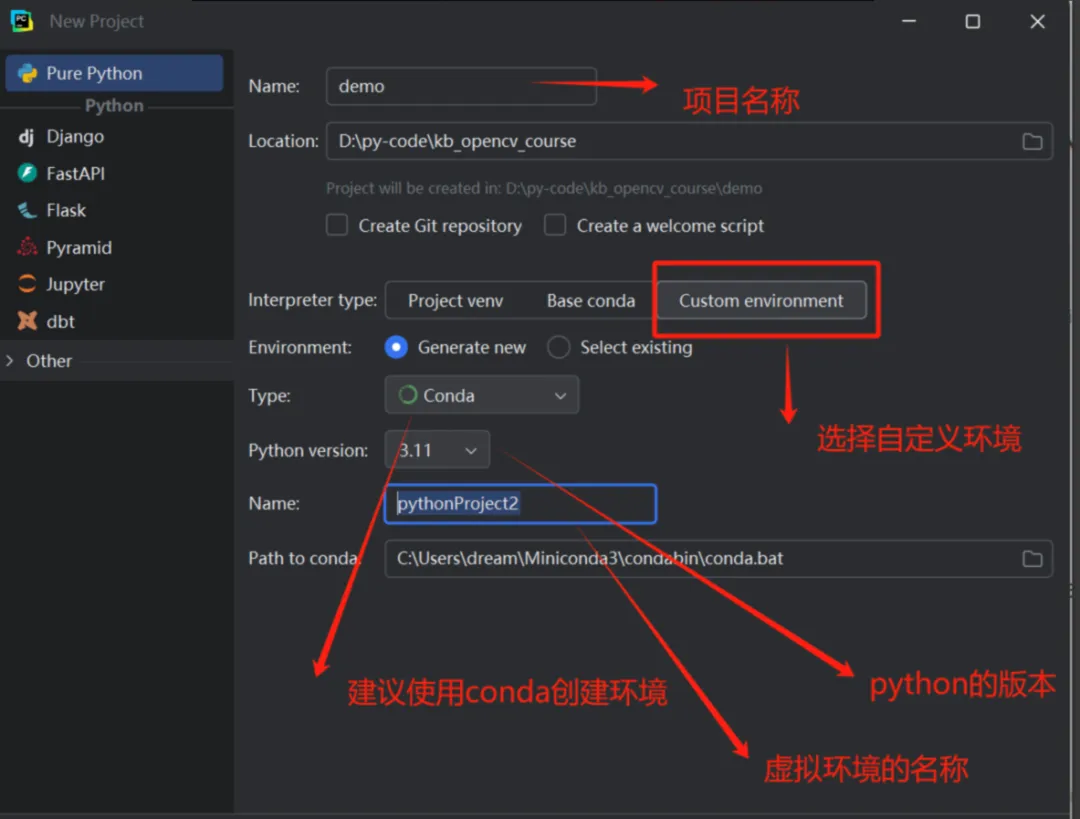Click the Django dj icon
This screenshot has height=819, width=1080.
coord(26,136)
